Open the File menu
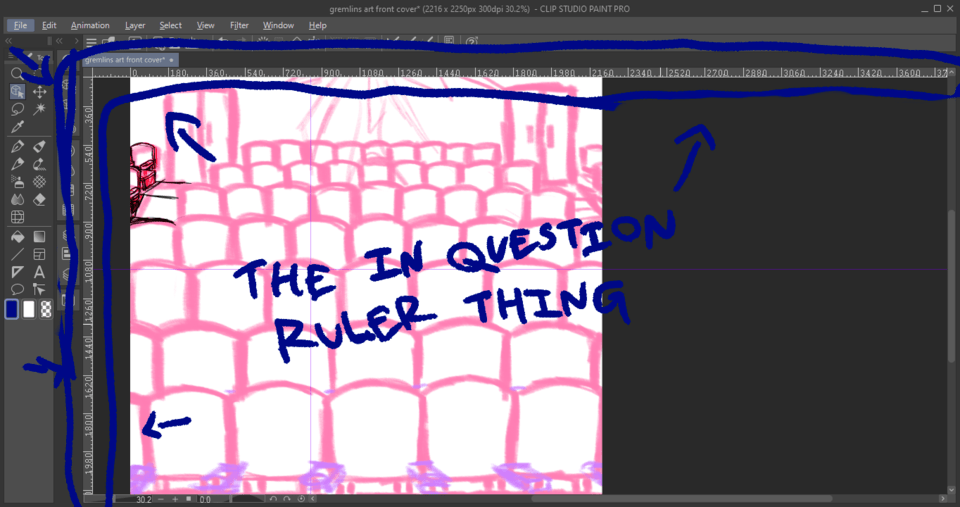The width and height of the screenshot is (960, 507). click(x=20, y=25)
